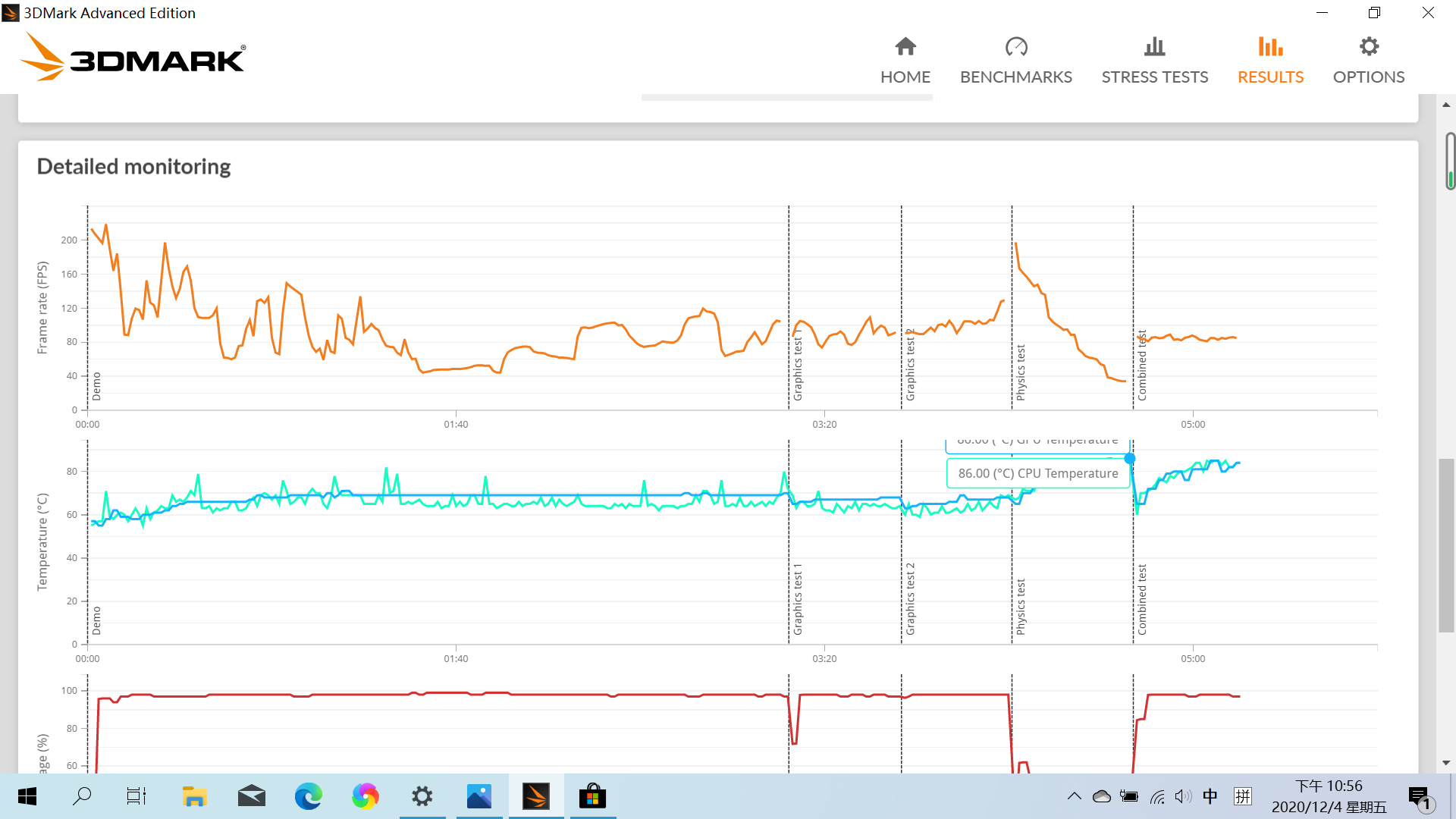Image resolution: width=1456 pixels, height=819 pixels.
Task: Select the RESULTS section
Action: [1270, 61]
